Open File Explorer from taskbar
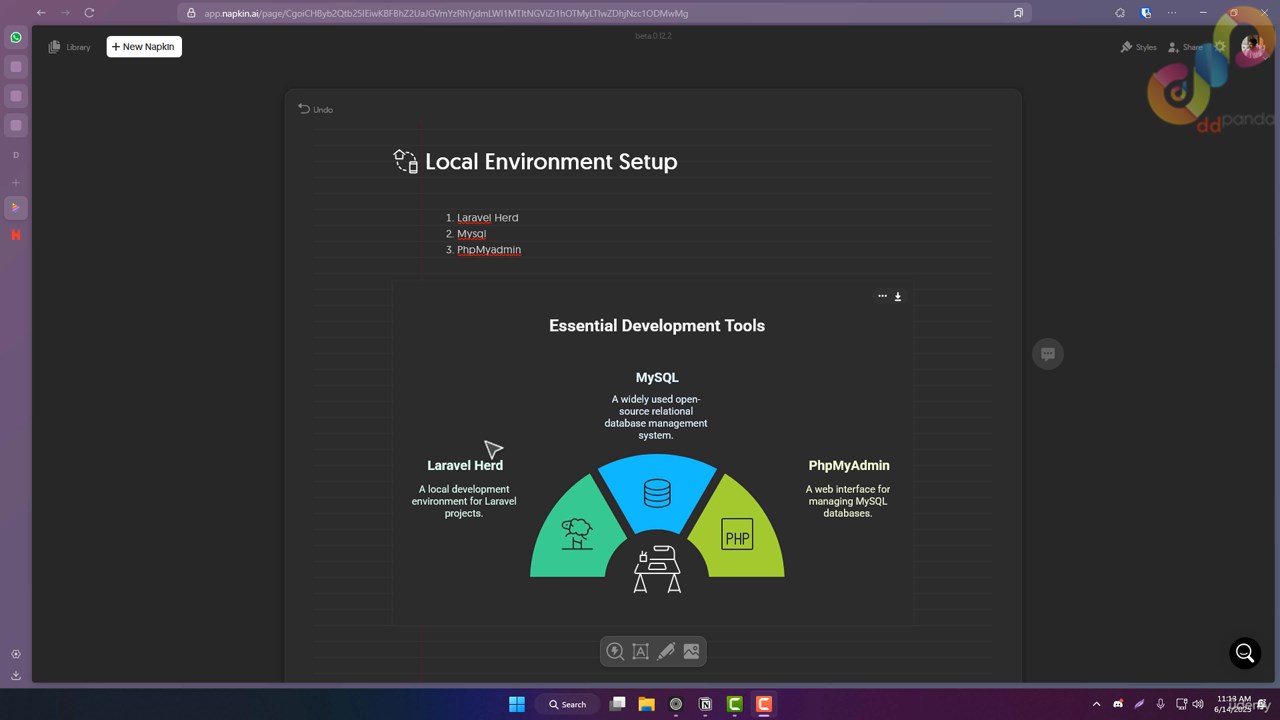This screenshot has height=720, width=1280. point(647,704)
